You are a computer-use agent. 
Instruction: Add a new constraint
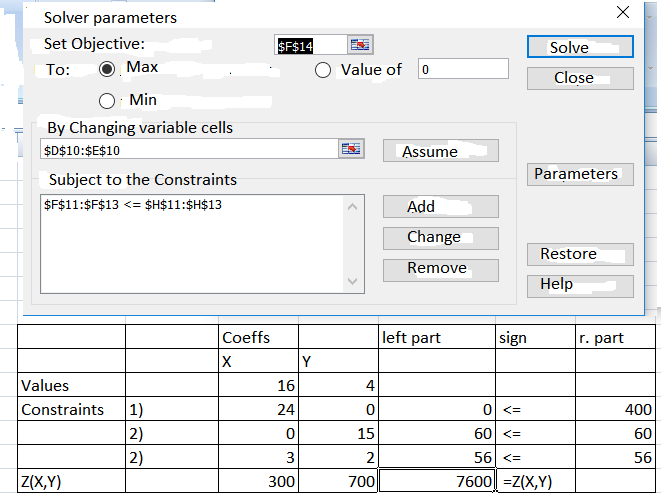click(x=440, y=206)
